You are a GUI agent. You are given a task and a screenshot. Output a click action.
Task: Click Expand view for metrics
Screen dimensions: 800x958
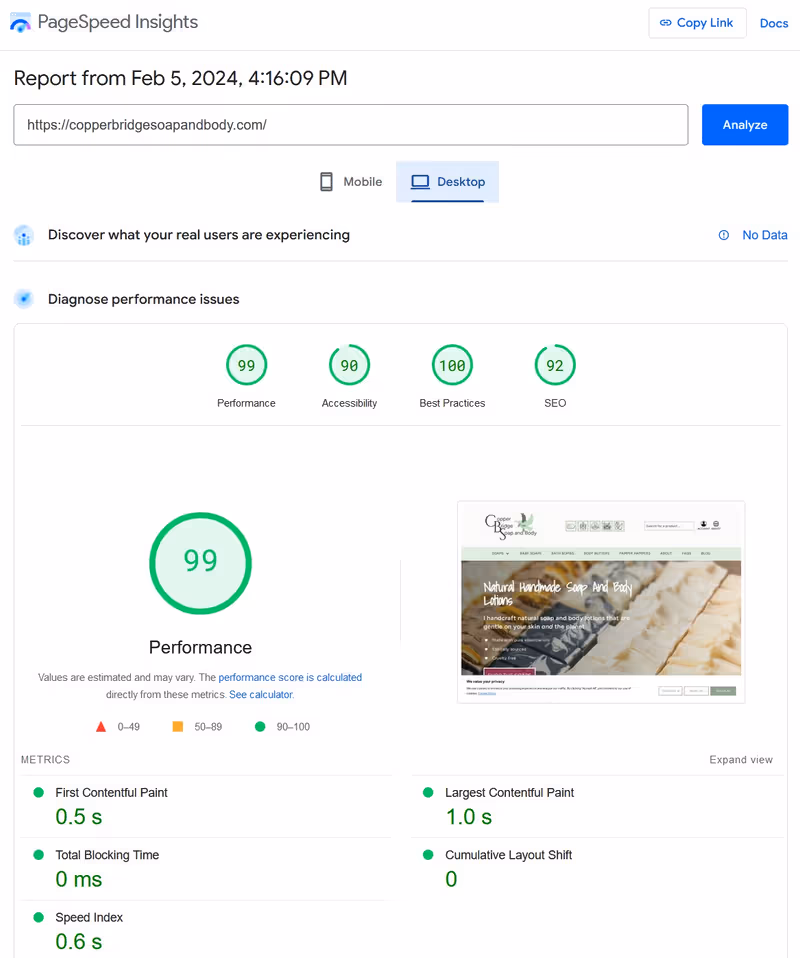click(x=741, y=760)
